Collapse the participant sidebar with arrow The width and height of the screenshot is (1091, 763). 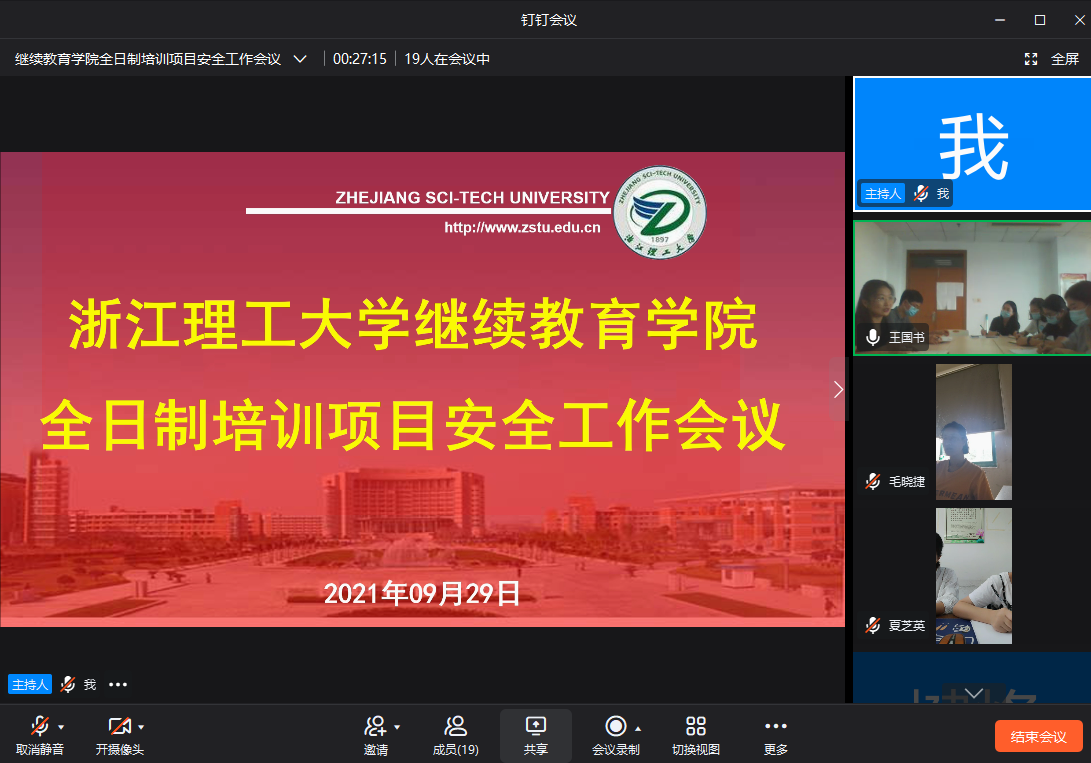coord(838,390)
